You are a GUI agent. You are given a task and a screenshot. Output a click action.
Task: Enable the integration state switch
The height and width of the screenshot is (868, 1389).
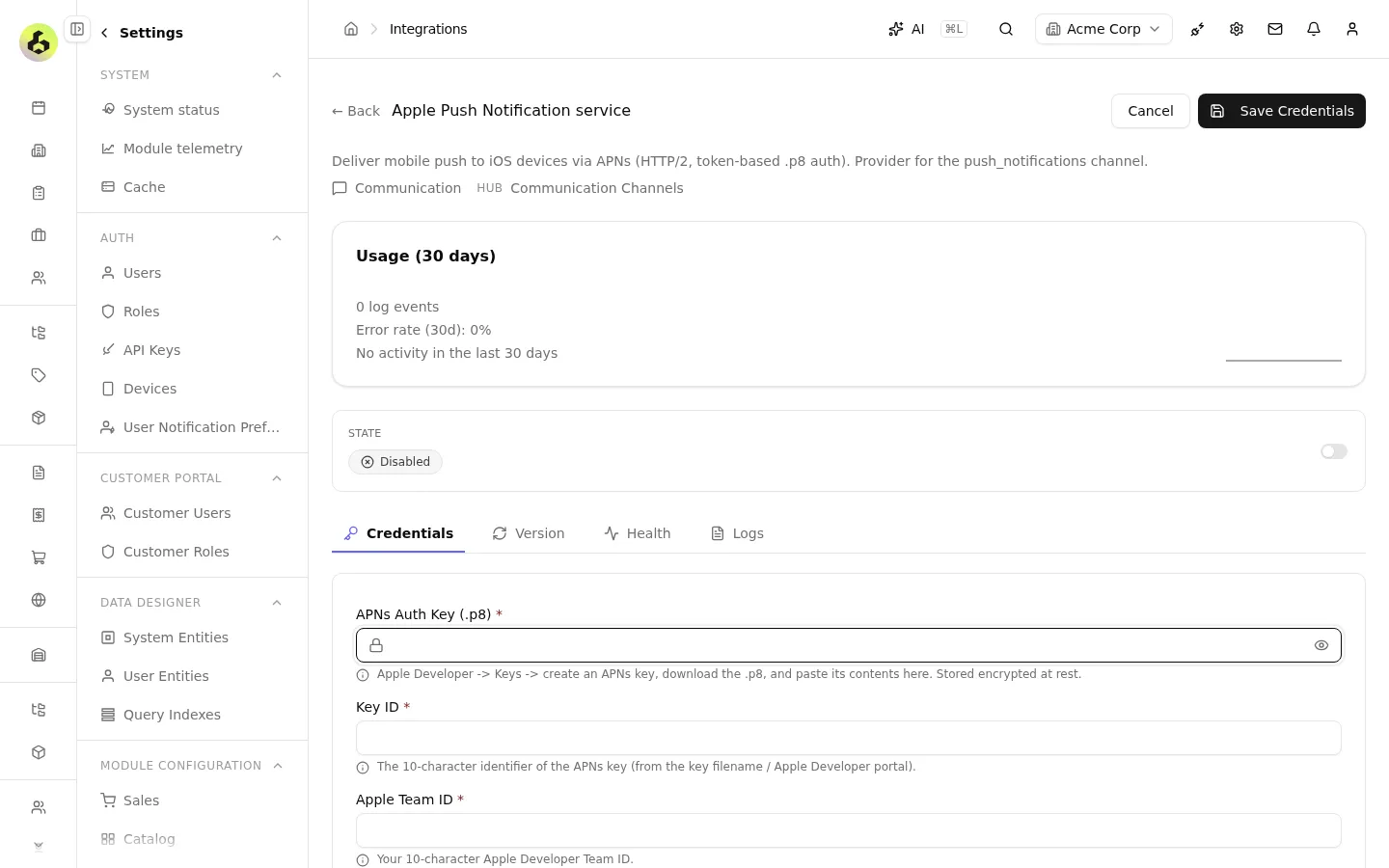click(x=1334, y=451)
